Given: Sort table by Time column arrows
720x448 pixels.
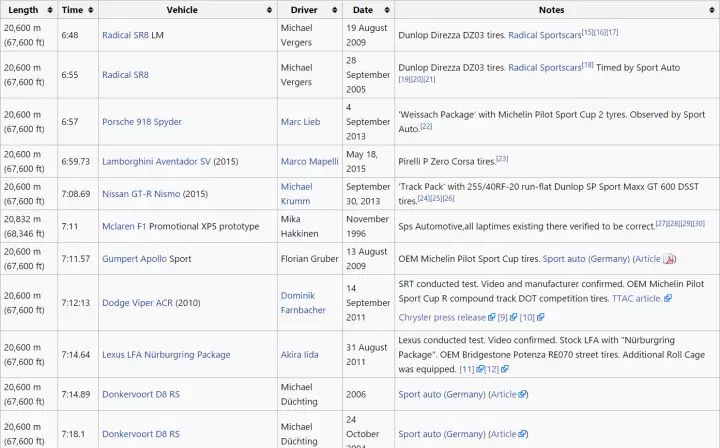Looking at the screenshot, I should (x=91, y=10).
